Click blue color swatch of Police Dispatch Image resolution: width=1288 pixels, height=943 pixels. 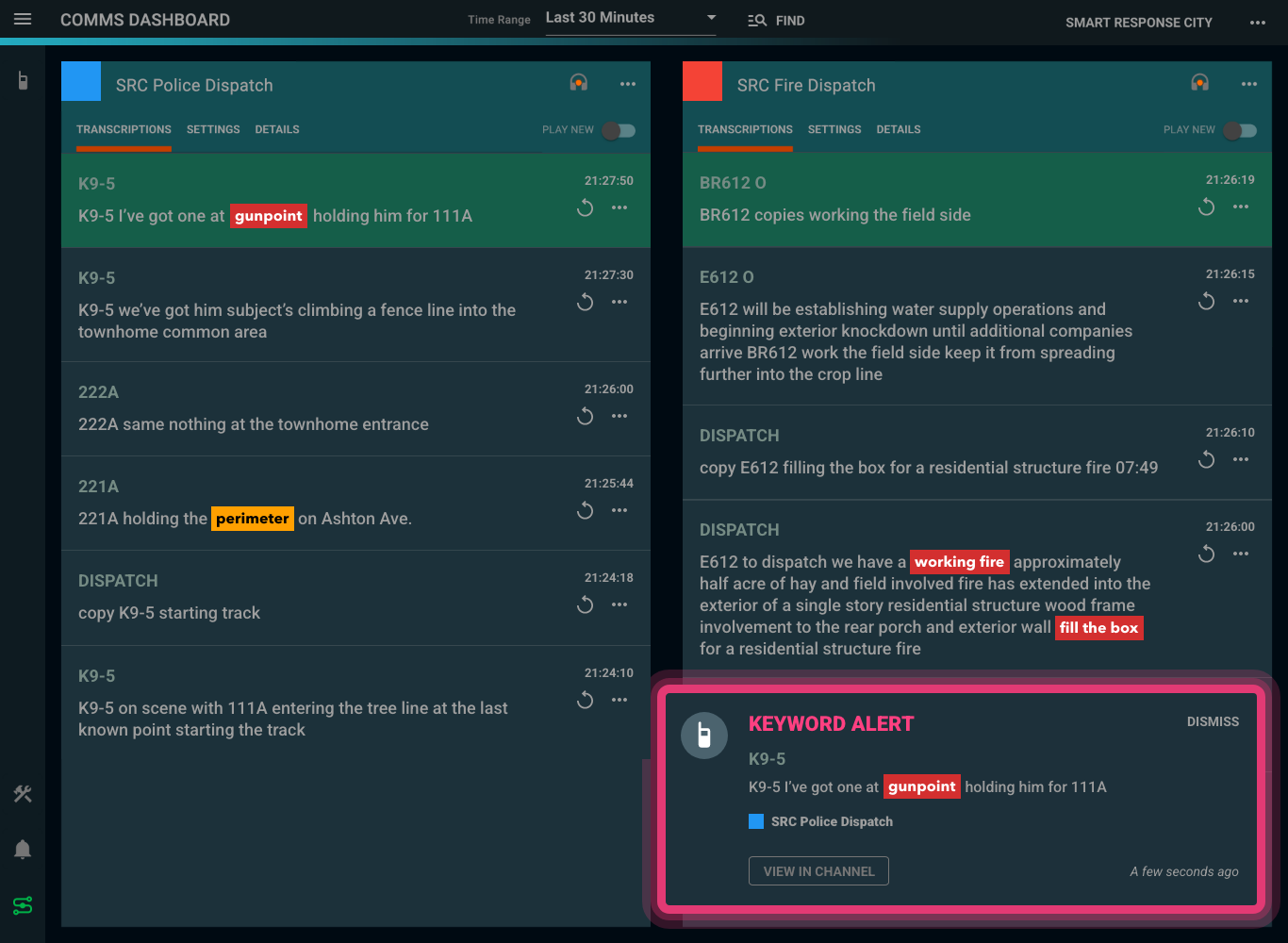[x=81, y=81]
